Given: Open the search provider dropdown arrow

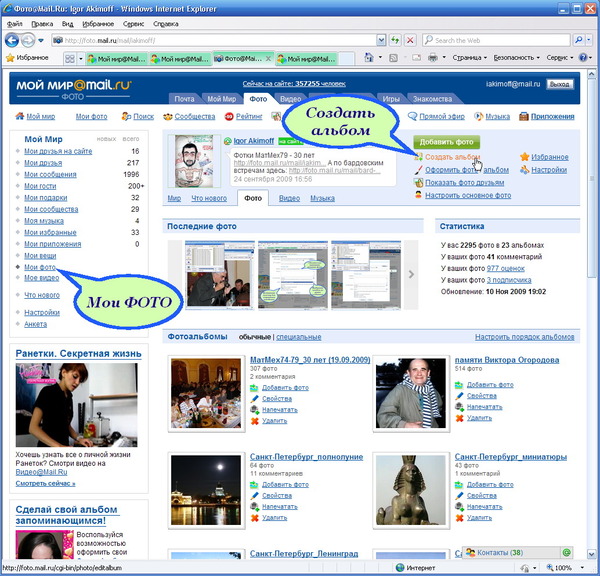Looking at the screenshot, I should tap(589, 40).
